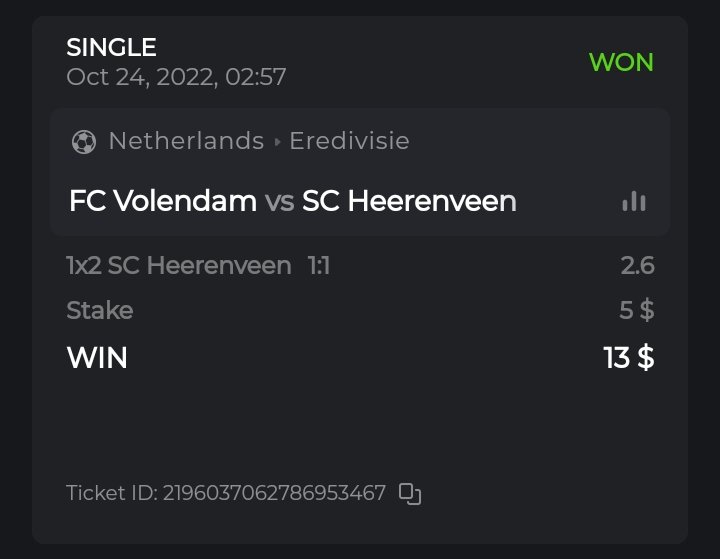Screen dimensions: 720x559
Task: Click the Stake label
Action: (x=100, y=310)
